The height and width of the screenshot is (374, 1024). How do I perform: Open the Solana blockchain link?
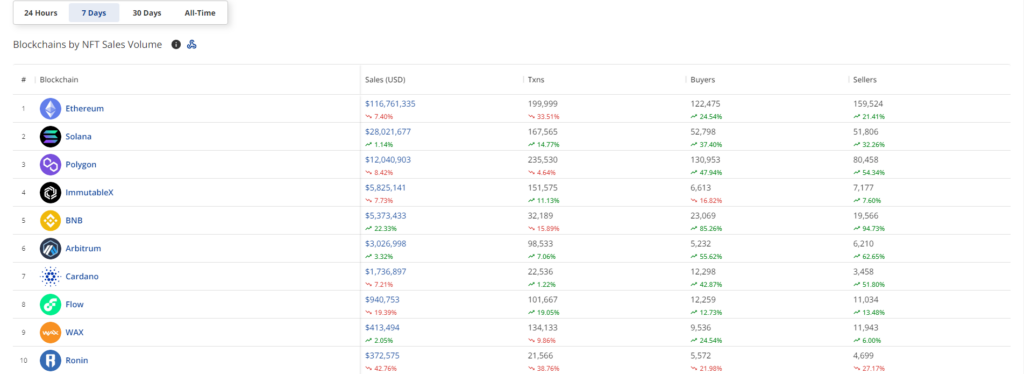click(79, 136)
